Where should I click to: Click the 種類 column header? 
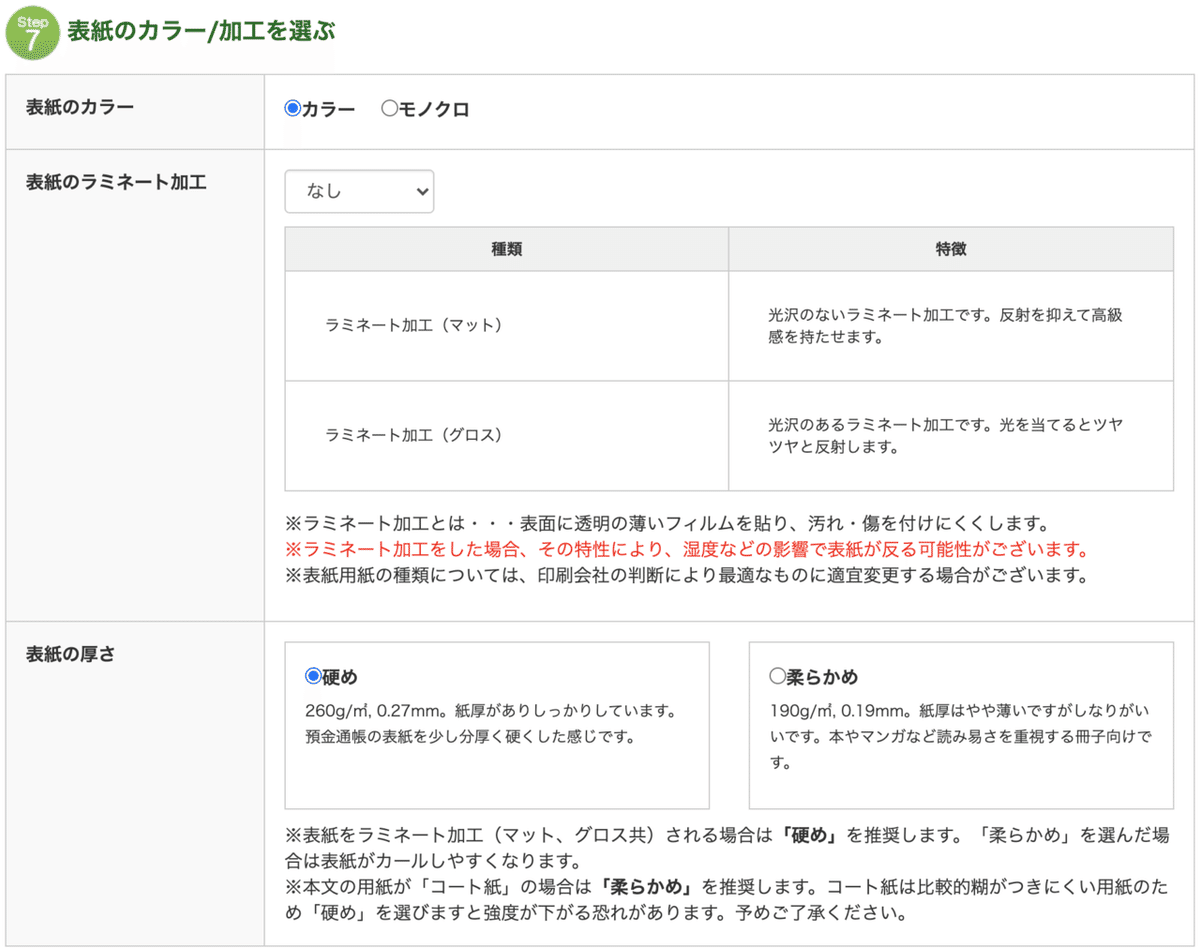505,249
